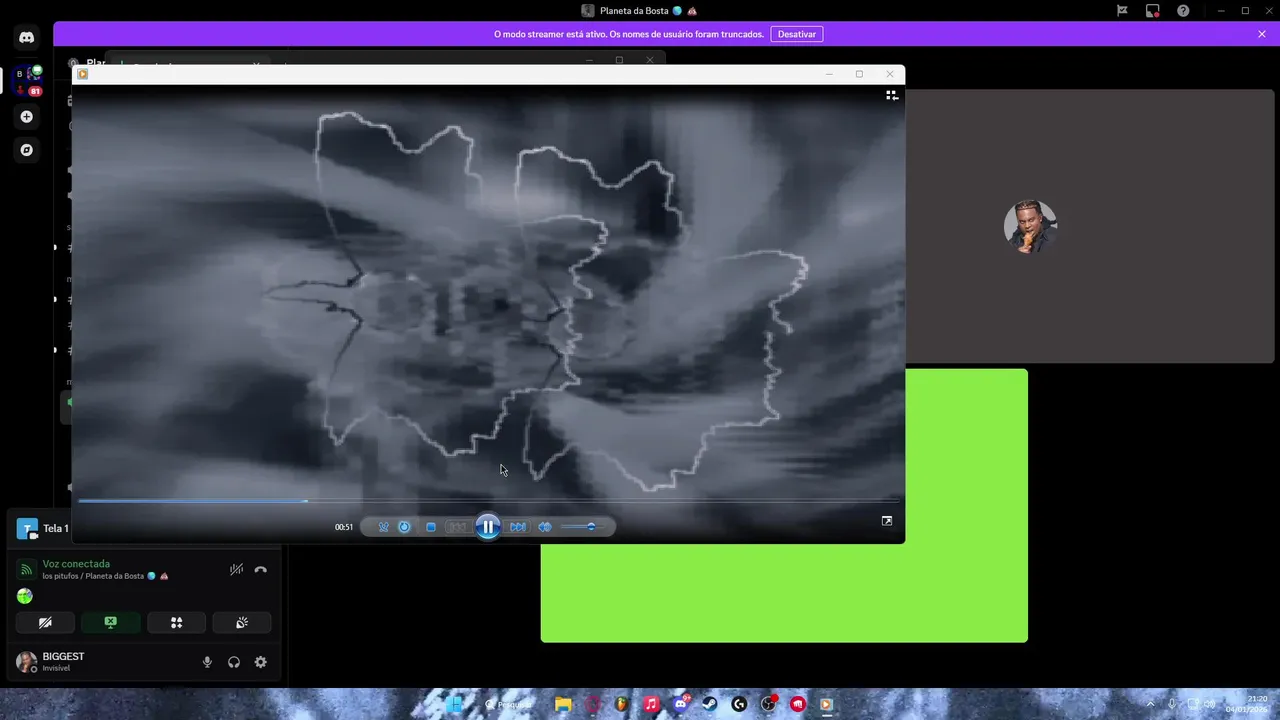Open the clock and date flyout
The image size is (1280, 720).
point(1246,704)
